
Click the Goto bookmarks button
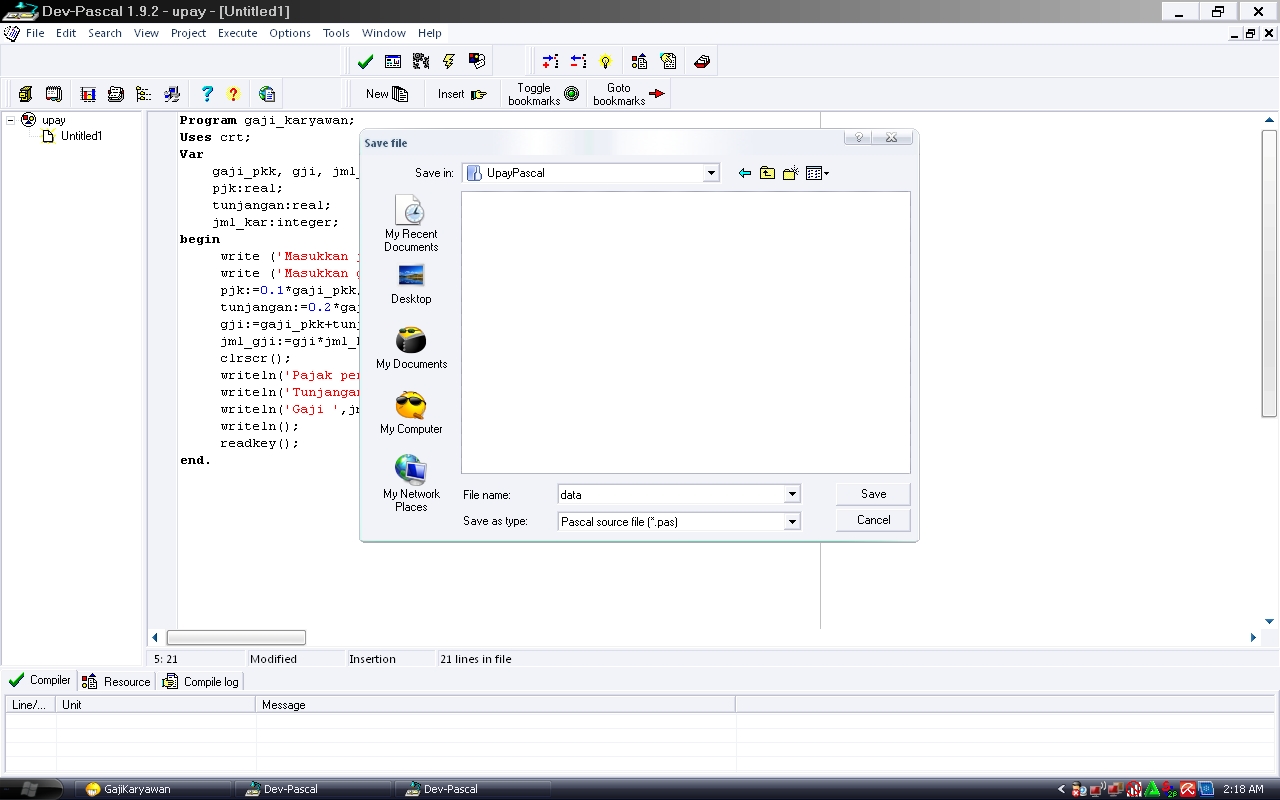click(628, 94)
